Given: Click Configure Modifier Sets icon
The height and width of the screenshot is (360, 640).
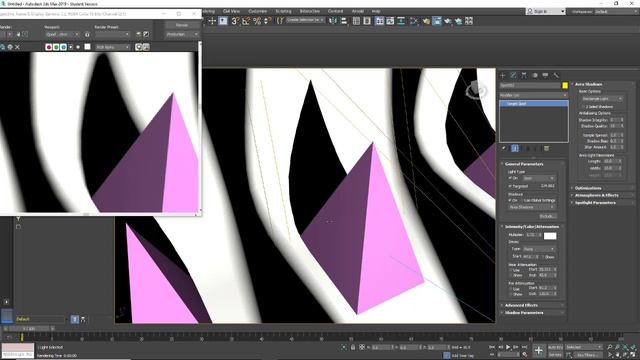Looking at the screenshot, I should coord(547,149).
